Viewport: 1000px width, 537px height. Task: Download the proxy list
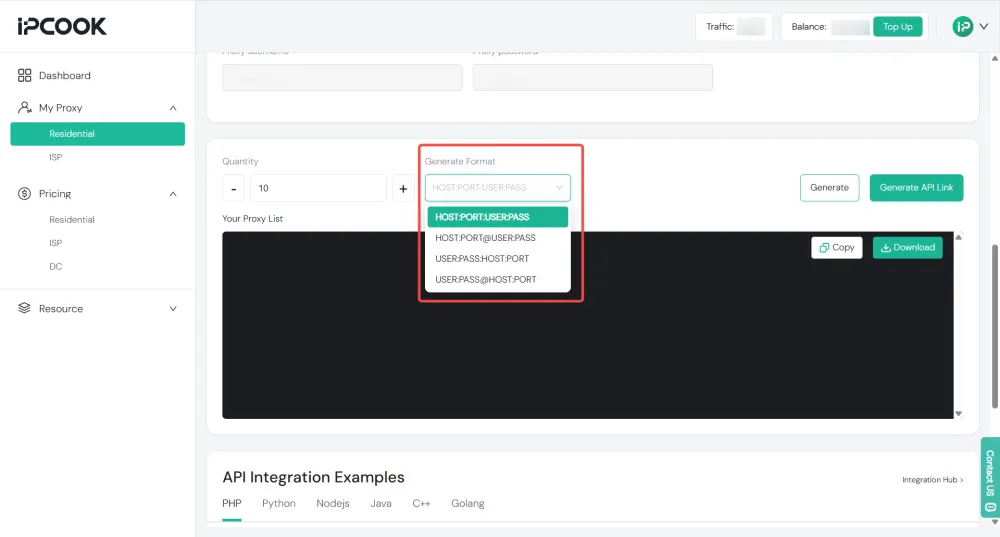(907, 247)
